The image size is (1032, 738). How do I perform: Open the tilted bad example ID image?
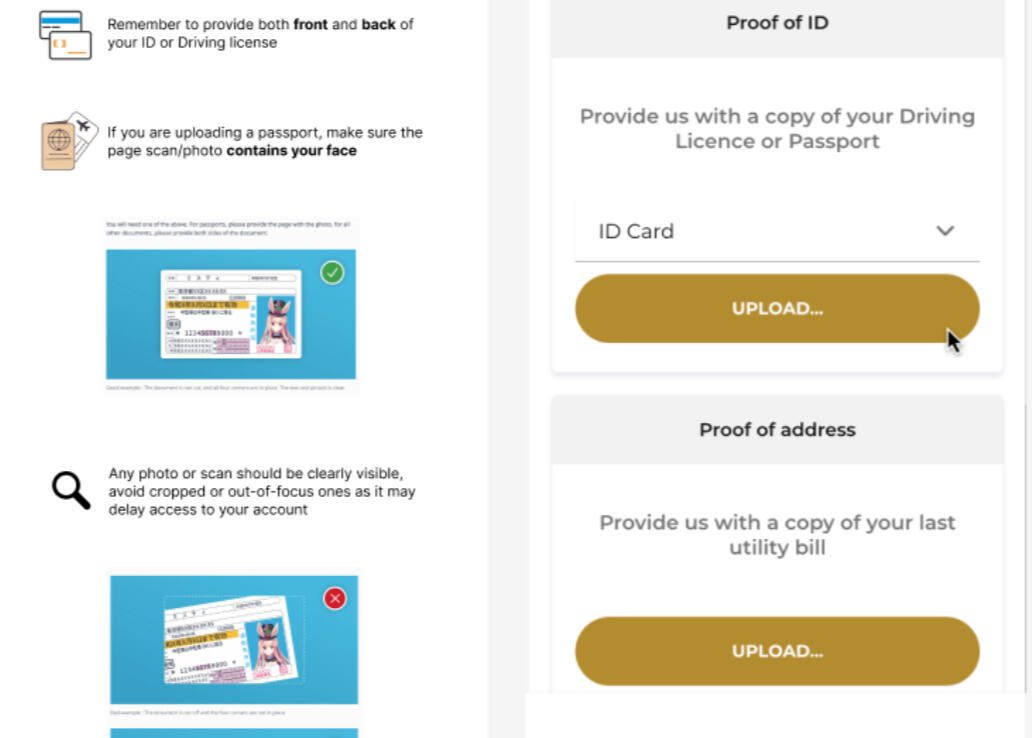tap(233, 640)
